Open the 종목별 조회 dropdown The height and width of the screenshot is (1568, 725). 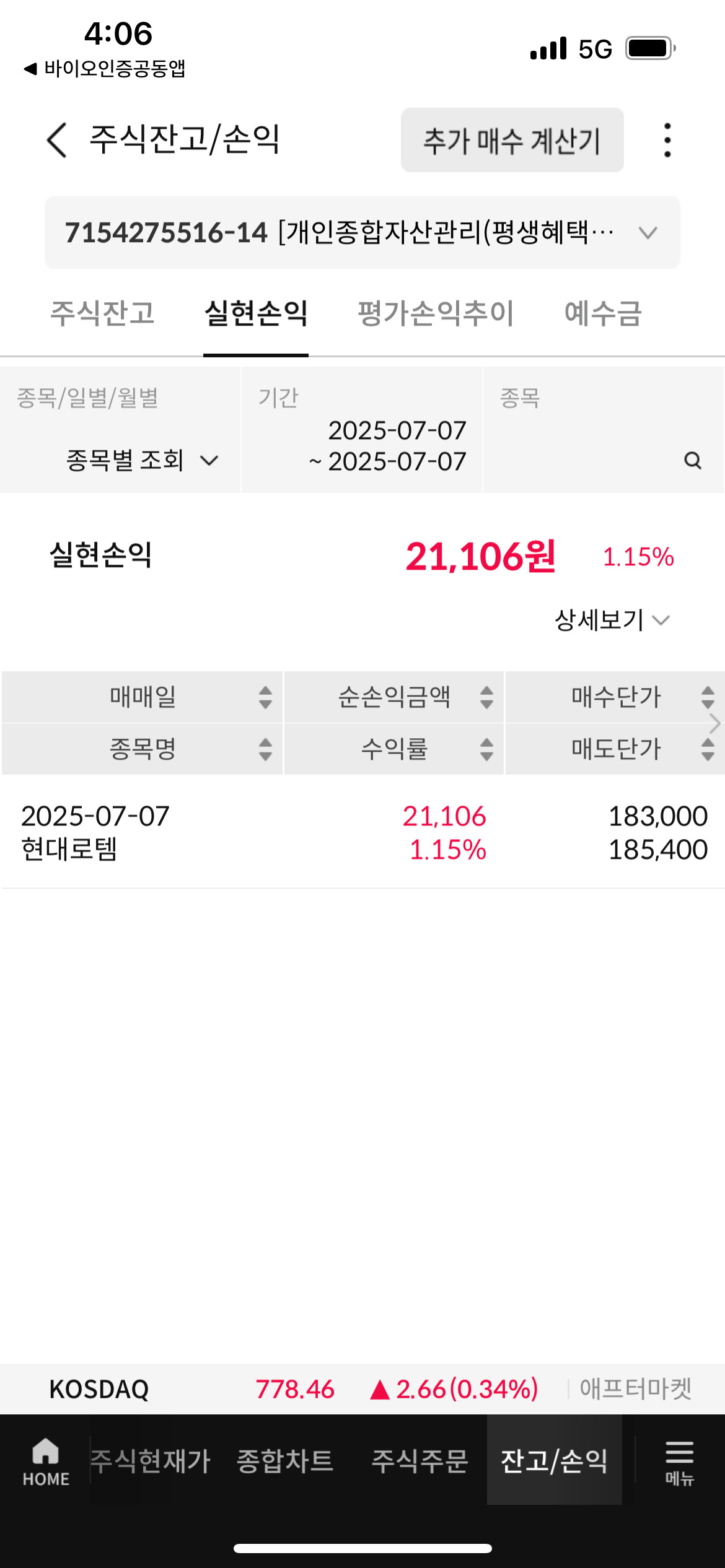coord(143,461)
